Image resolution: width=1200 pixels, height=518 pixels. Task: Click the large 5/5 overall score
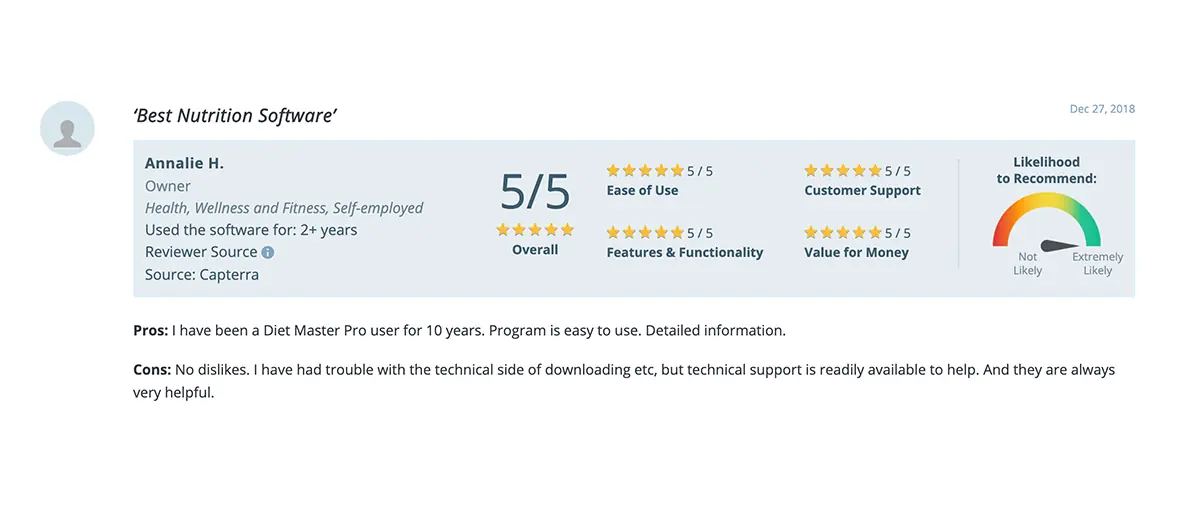click(535, 190)
